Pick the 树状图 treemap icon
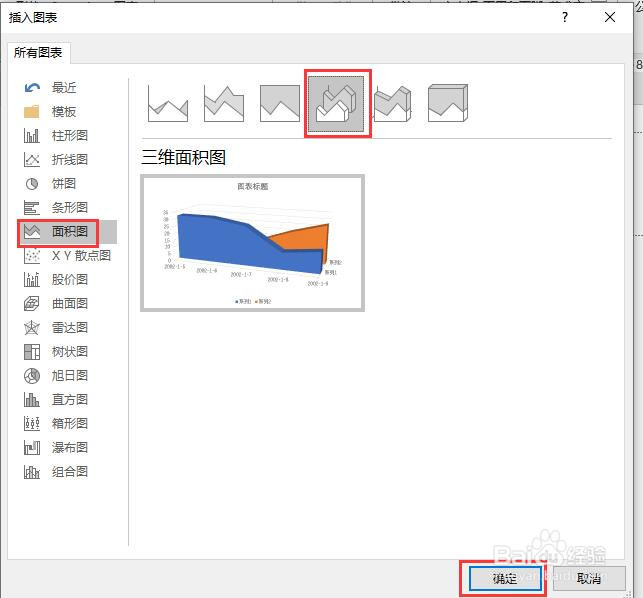 (32, 351)
